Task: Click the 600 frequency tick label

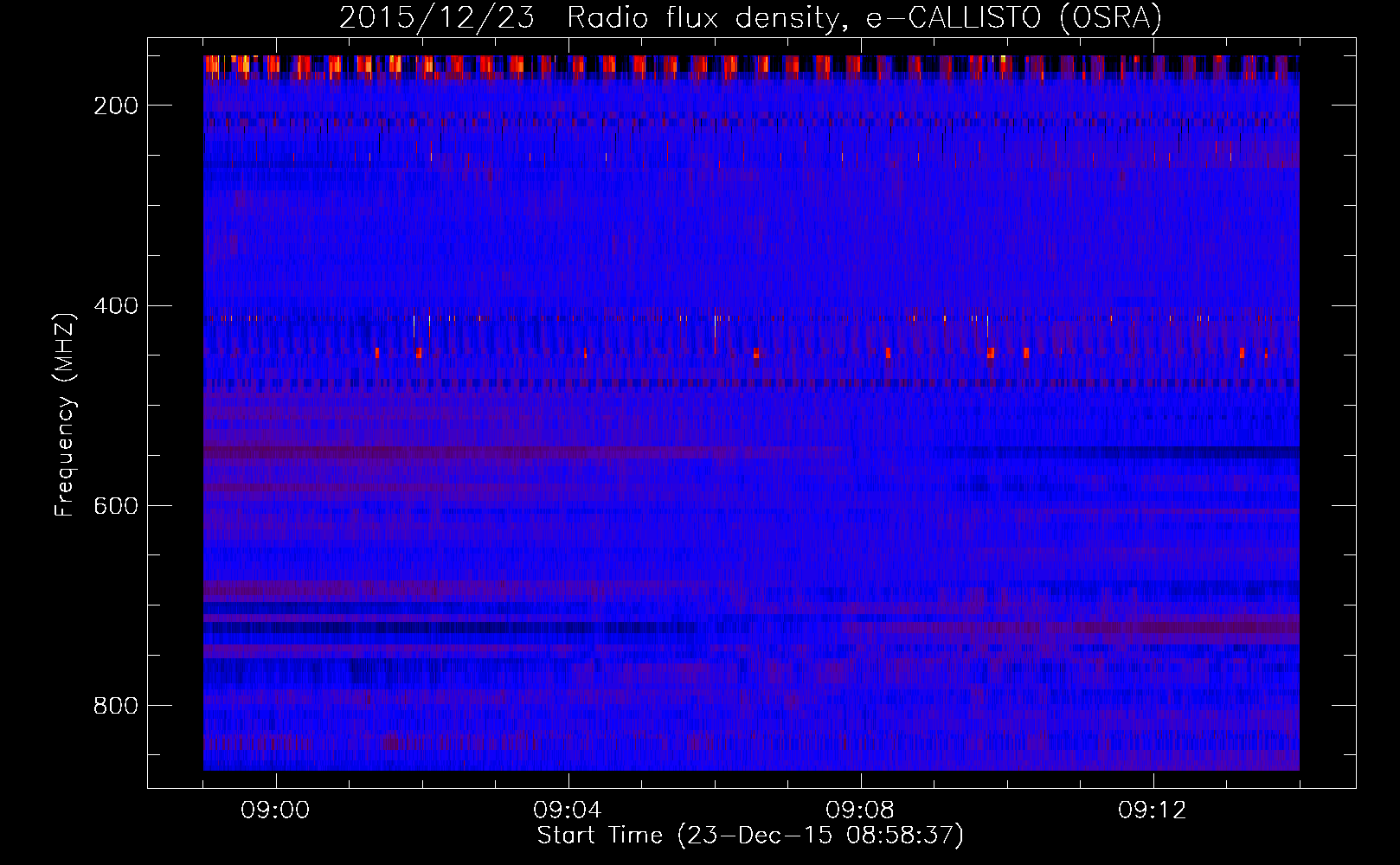Action: [116, 506]
